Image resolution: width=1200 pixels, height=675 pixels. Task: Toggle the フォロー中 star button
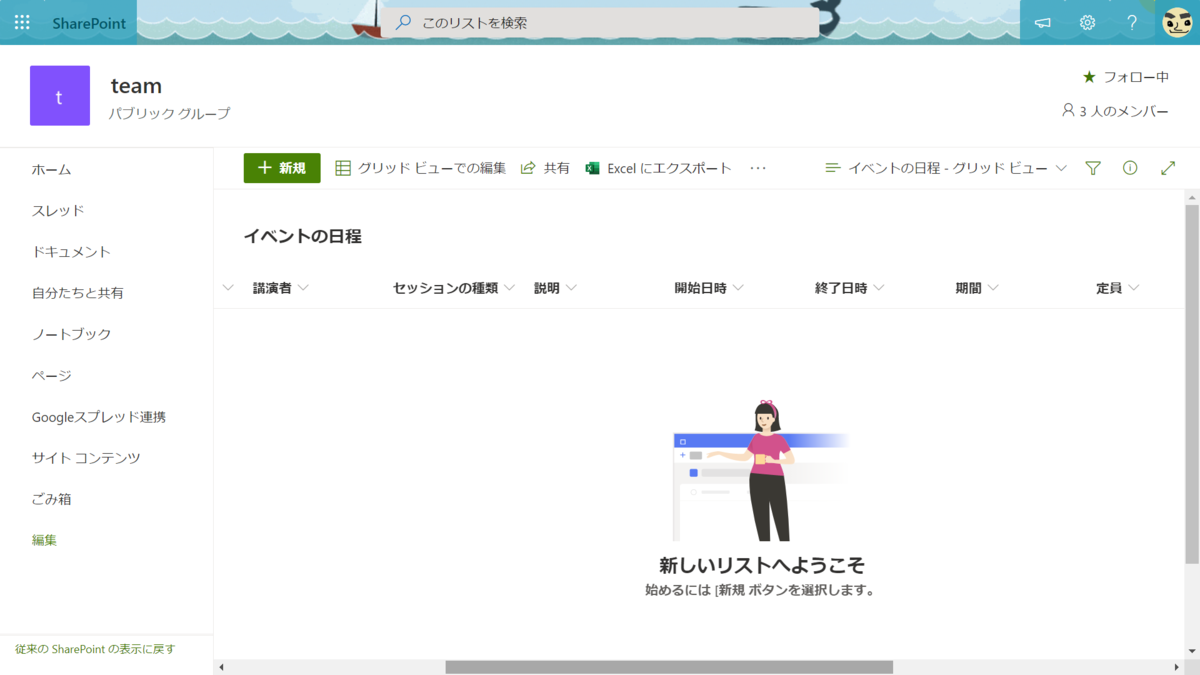pos(1126,77)
